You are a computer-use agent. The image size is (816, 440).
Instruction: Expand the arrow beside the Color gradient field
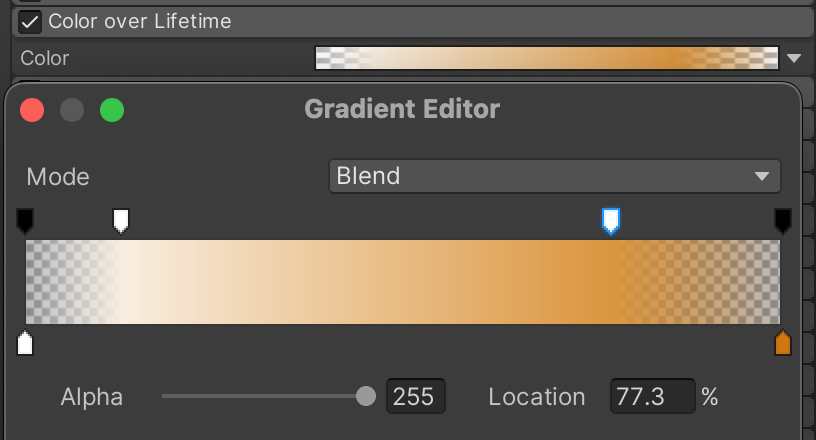click(x=794, y=59)
